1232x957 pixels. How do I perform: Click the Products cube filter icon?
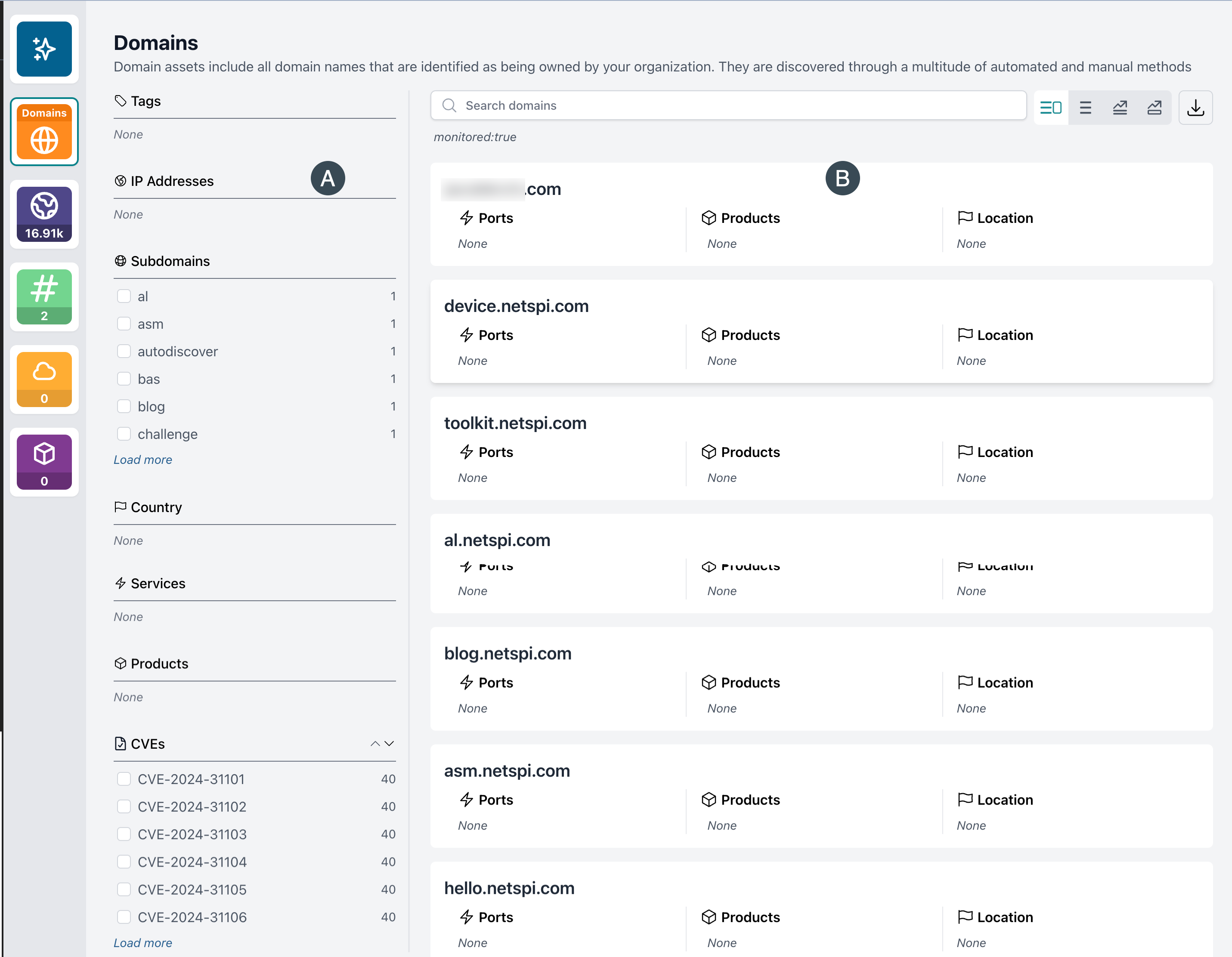click(x=120, y=664)
